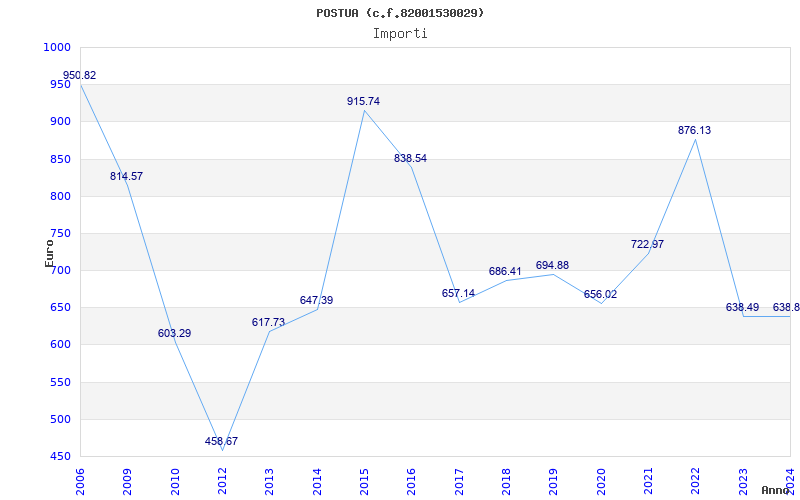
Task: Click the 458.67 minimum value label
Action: 221,441
